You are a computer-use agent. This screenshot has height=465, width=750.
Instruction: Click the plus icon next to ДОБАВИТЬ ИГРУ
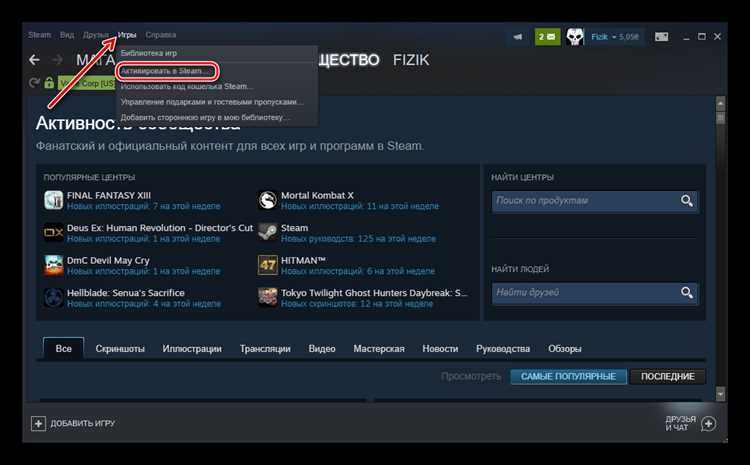(38, 423)
